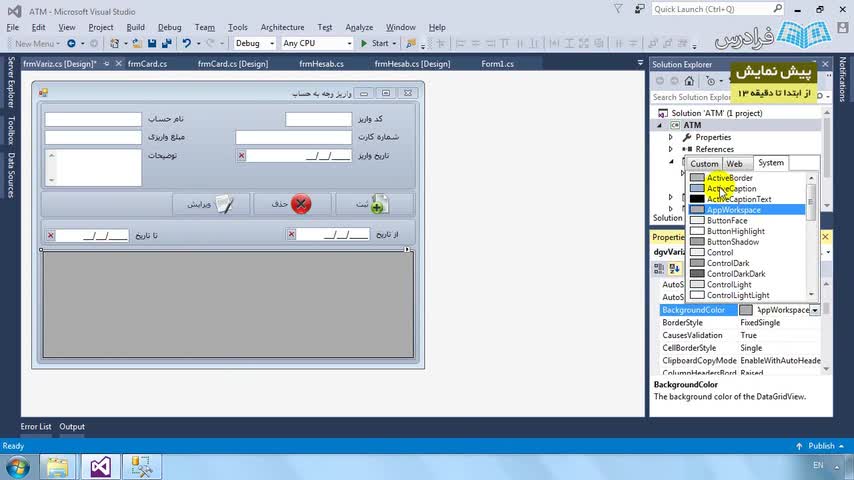Click the form icon in designer title bar
854x480 pixels.
point(44,93)
